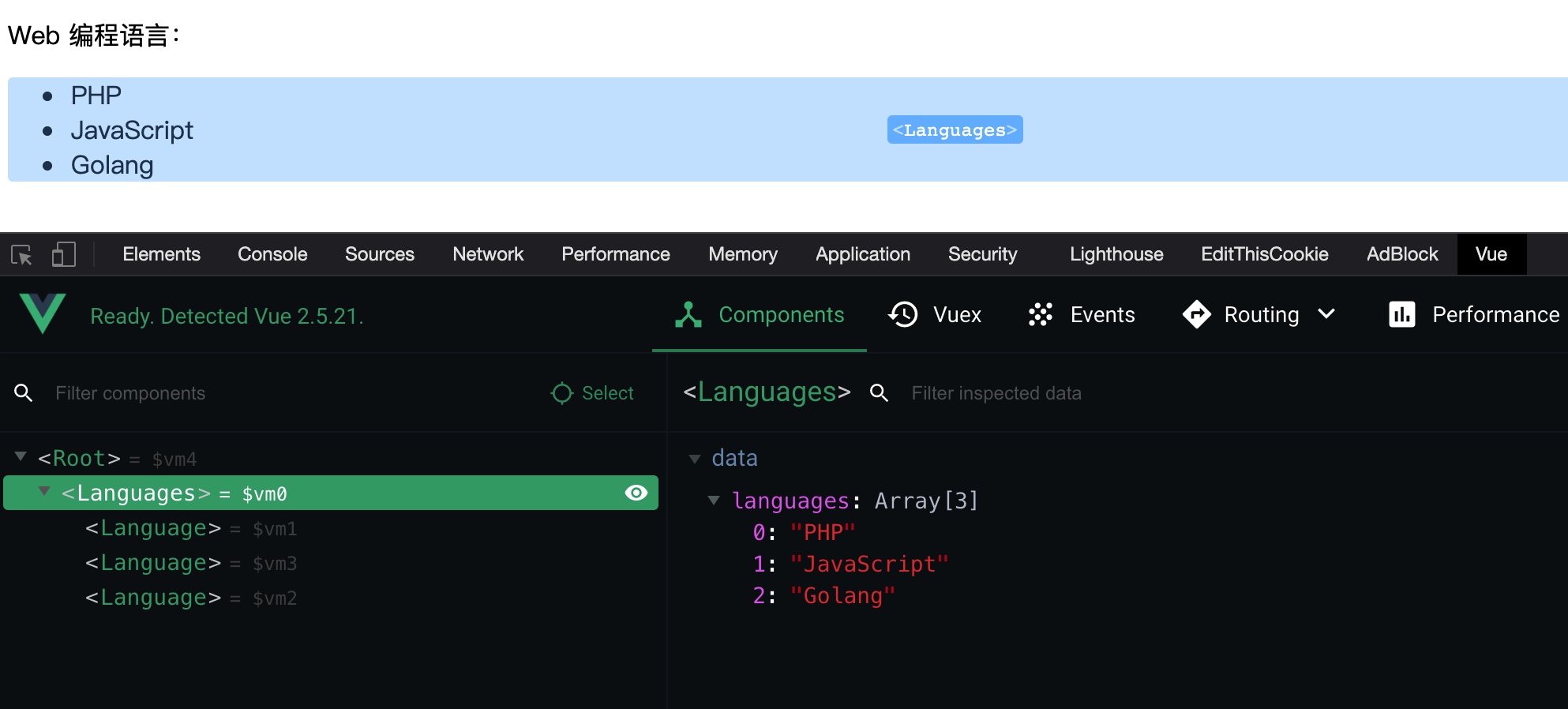Screen dimensions: 1568x709
Task: Click the Routing diamond arrow icon
Action: coord(1197,314)
